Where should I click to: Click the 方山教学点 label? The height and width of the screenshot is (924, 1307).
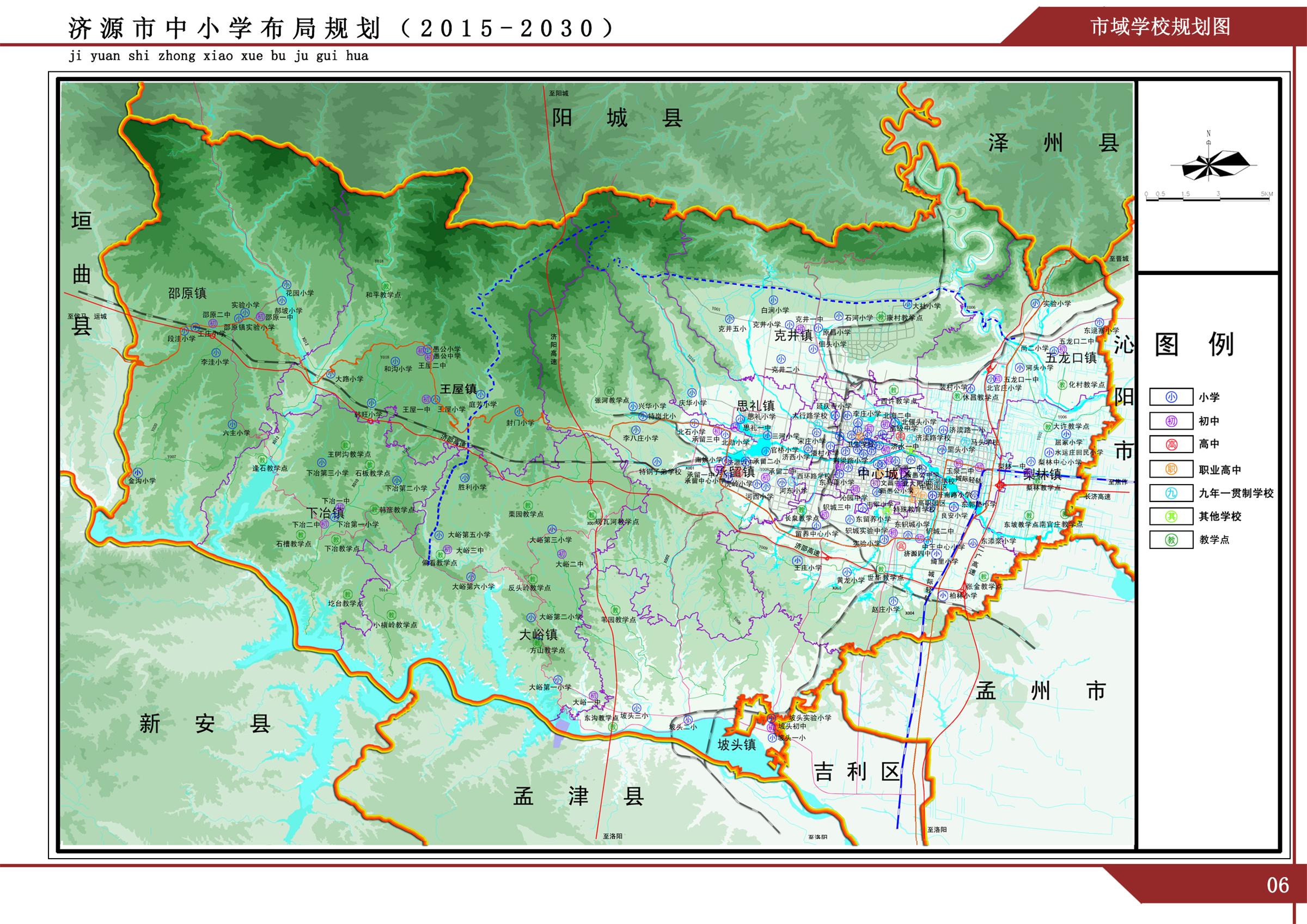[548, 650]
